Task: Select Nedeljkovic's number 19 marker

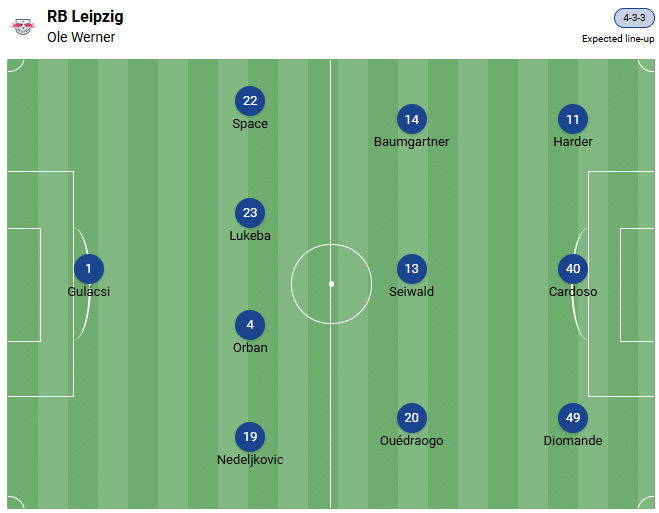Action: 250,437
